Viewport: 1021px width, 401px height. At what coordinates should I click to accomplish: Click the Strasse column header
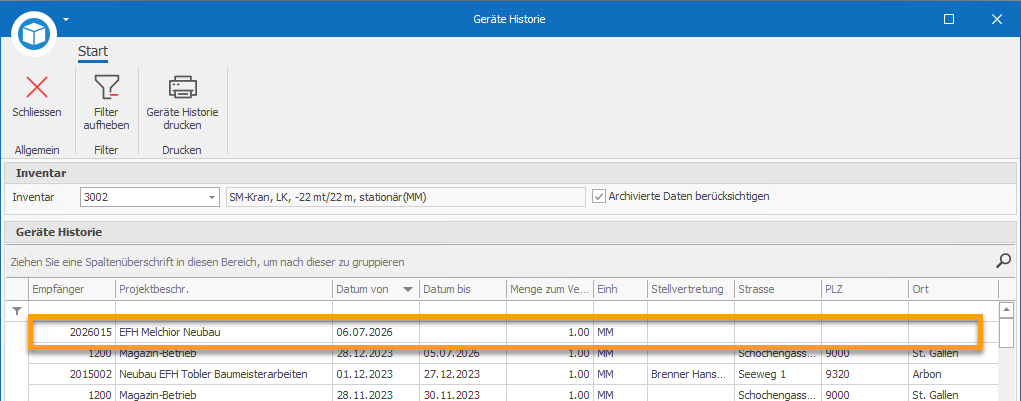[777, 289]
